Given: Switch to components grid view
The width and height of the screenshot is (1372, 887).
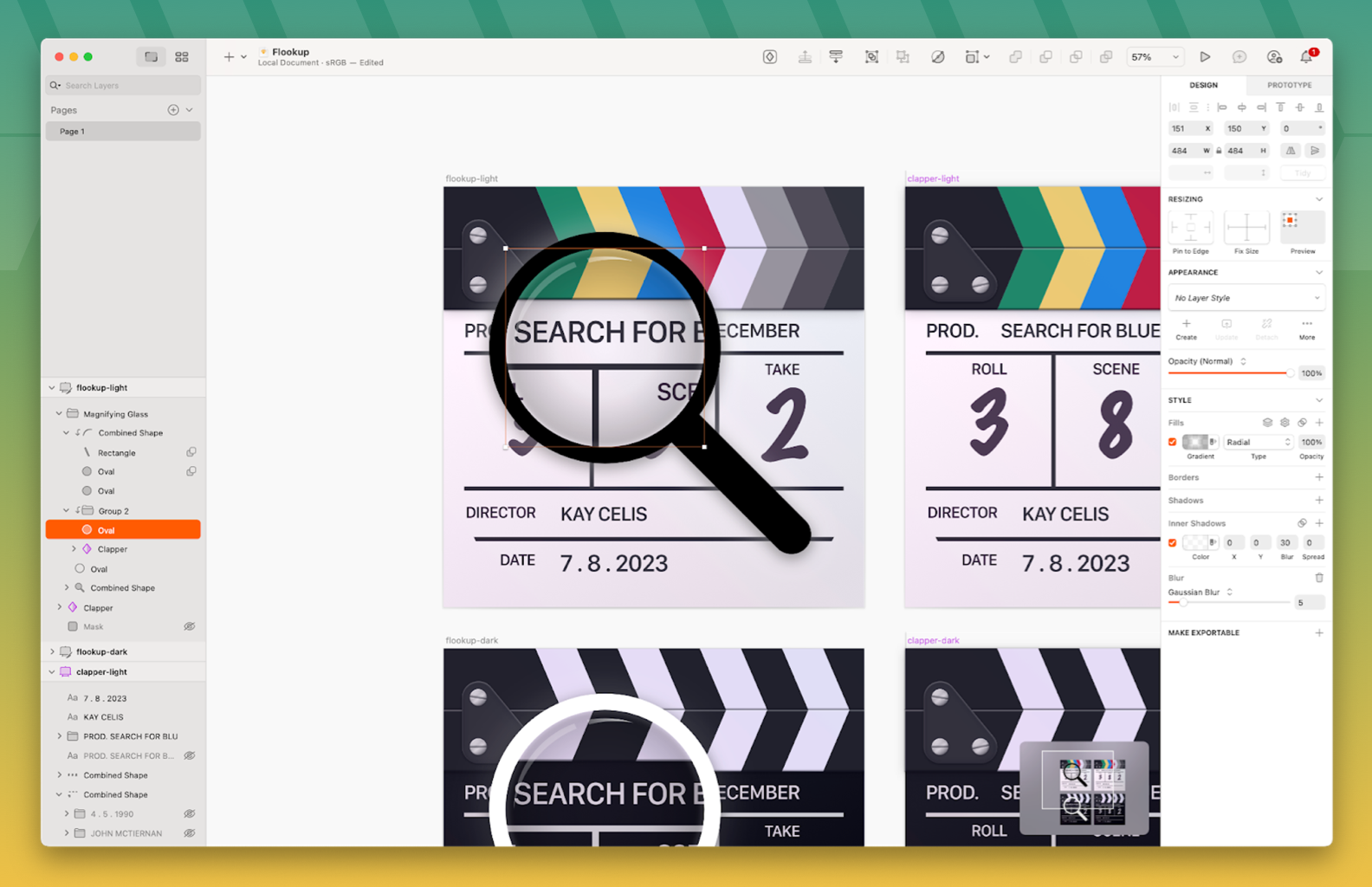Looking at the screenshot, I should tap(182, 57).
